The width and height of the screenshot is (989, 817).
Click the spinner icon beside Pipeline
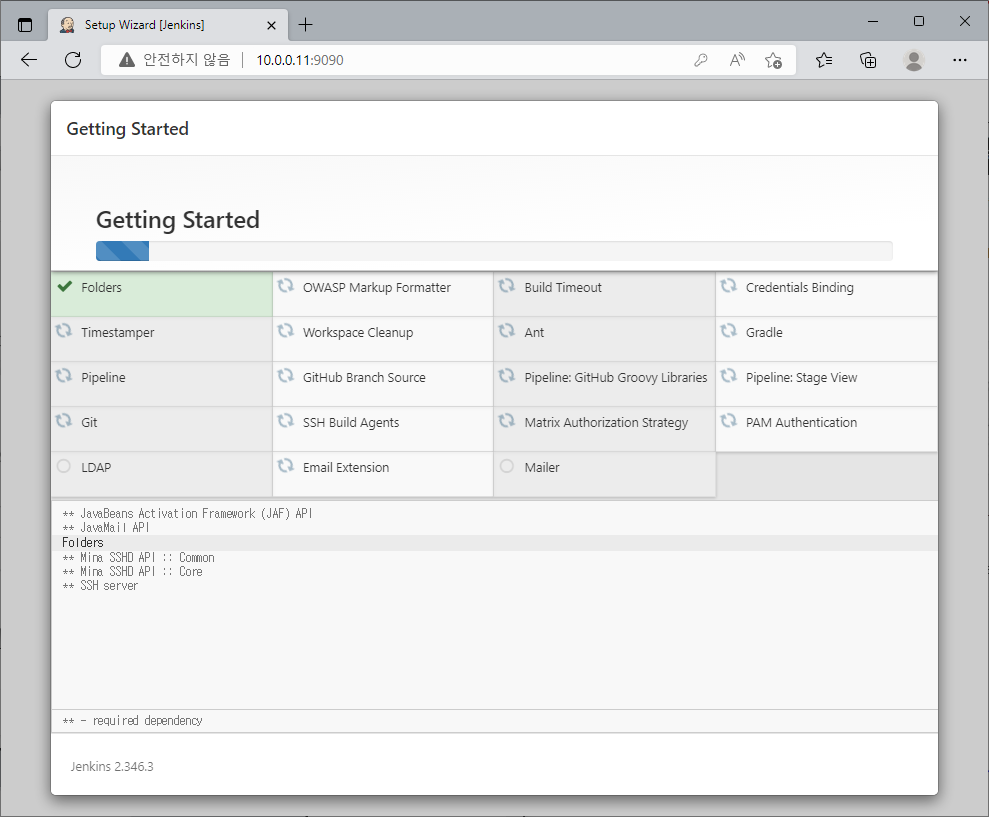point(64,376)
